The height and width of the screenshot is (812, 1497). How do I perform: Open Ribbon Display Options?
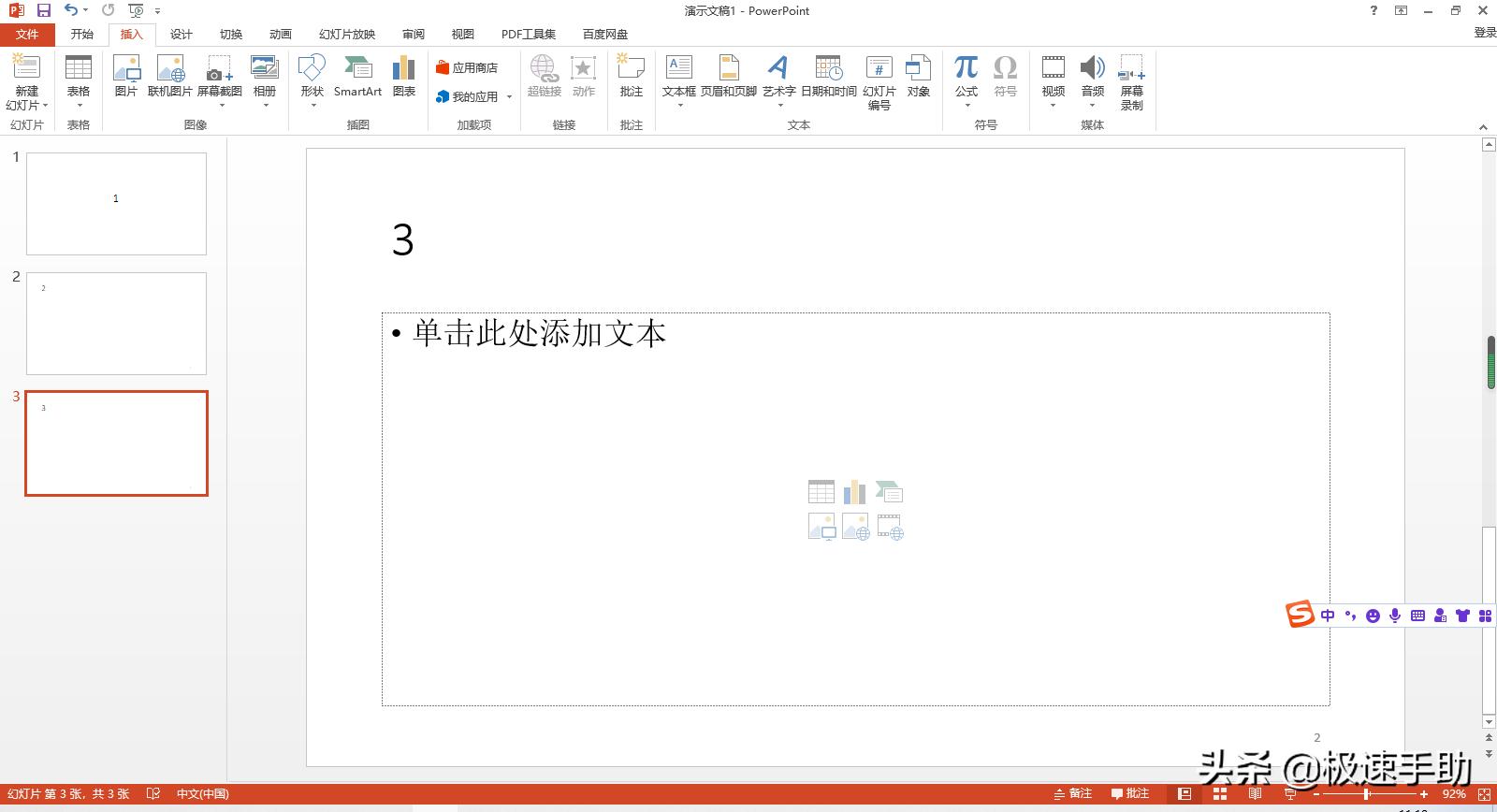[1401, 10]
